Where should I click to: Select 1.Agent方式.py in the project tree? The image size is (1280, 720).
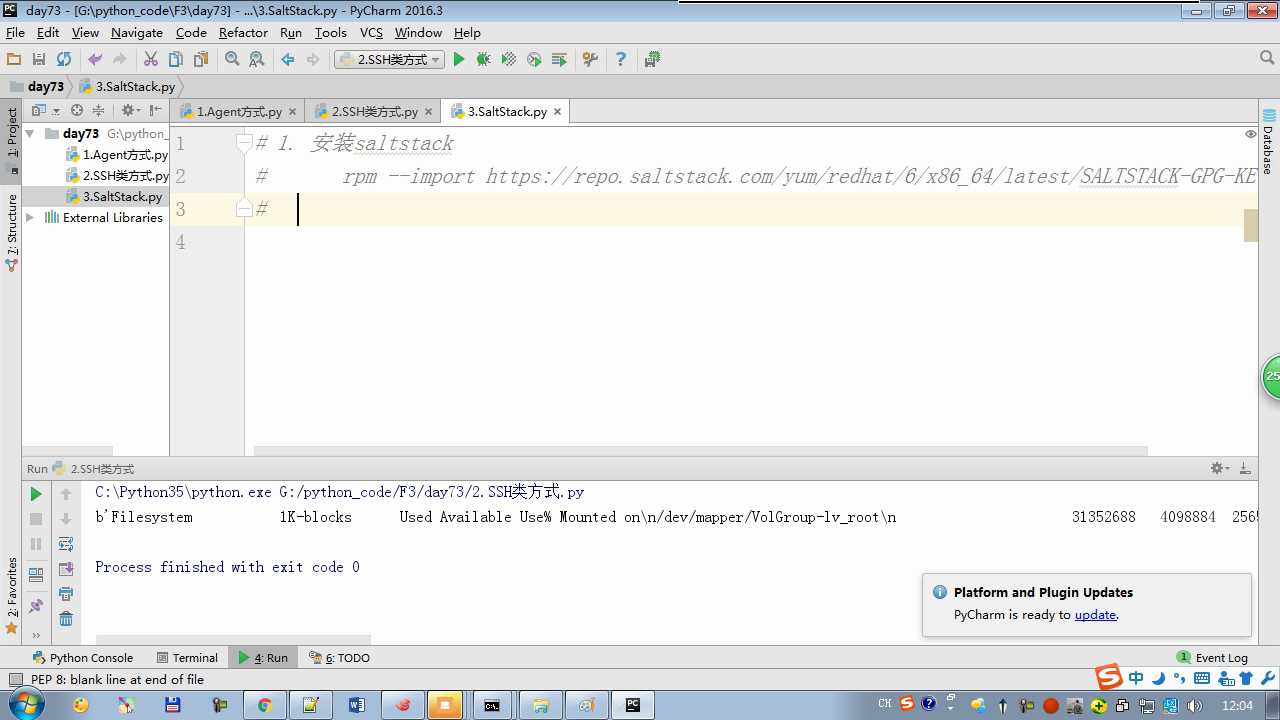116,155
